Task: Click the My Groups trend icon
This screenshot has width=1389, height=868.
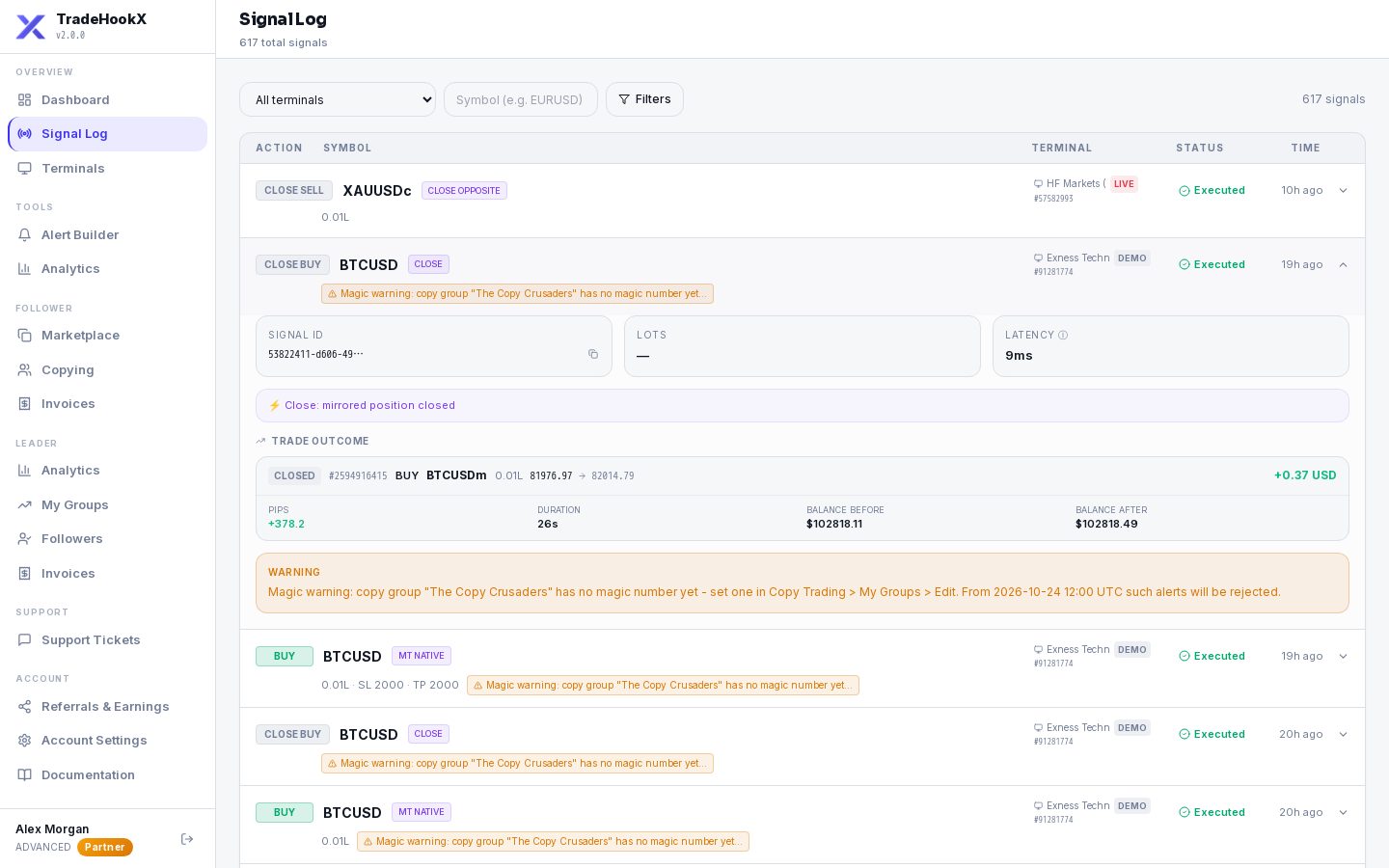Action: click(25, 504)
